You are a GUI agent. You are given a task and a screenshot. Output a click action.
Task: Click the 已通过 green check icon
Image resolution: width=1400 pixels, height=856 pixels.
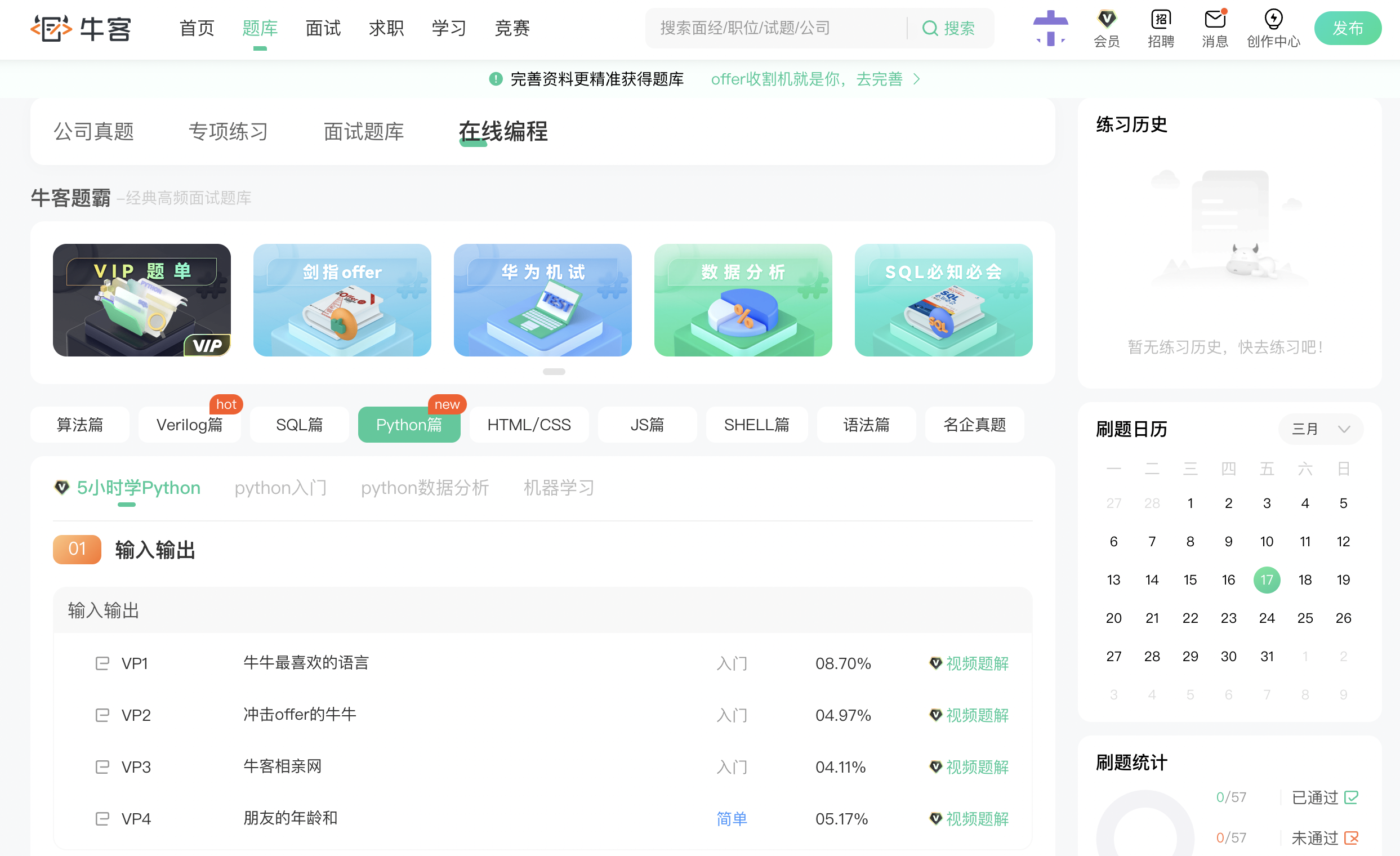pyautogui.click(x=1351, y=797)
